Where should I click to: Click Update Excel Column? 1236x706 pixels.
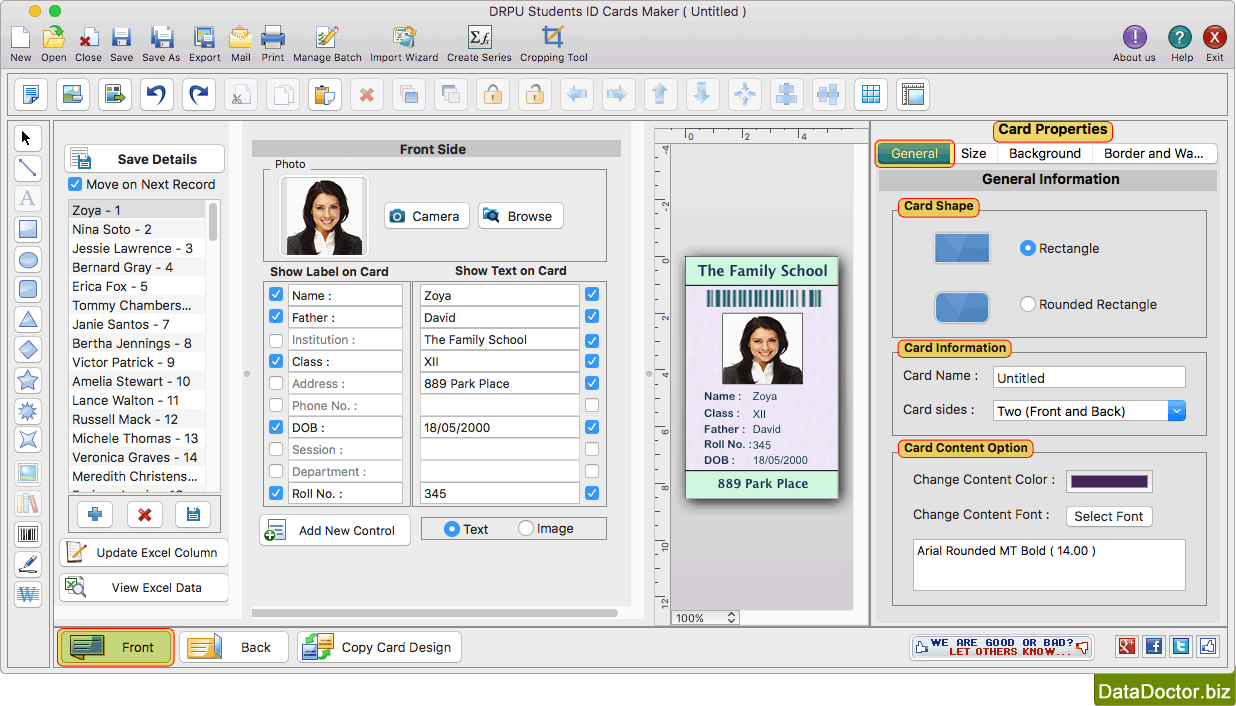(x=145, y=552)
